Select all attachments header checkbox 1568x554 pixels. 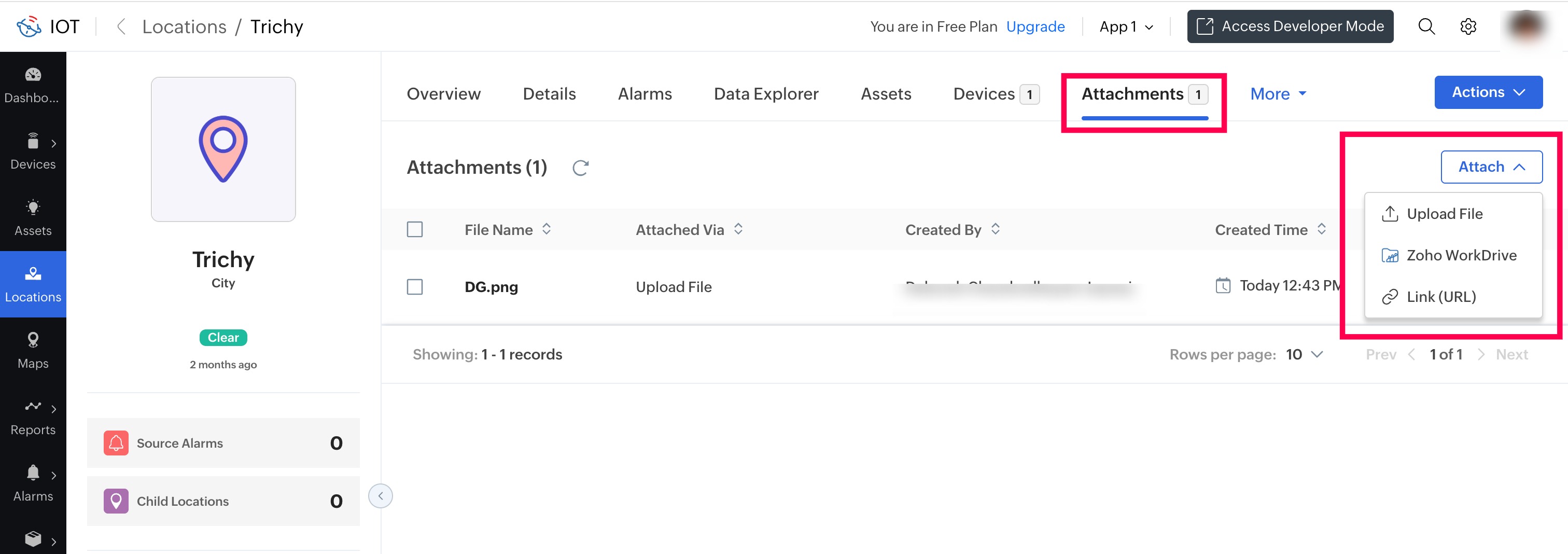pyautogui.click(x=414, y=229)
